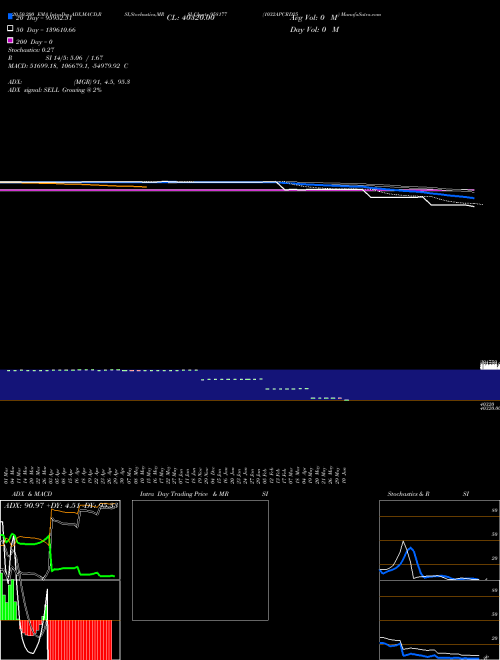
Task: Click the dark blue volume band
Action: coord(250,385)
